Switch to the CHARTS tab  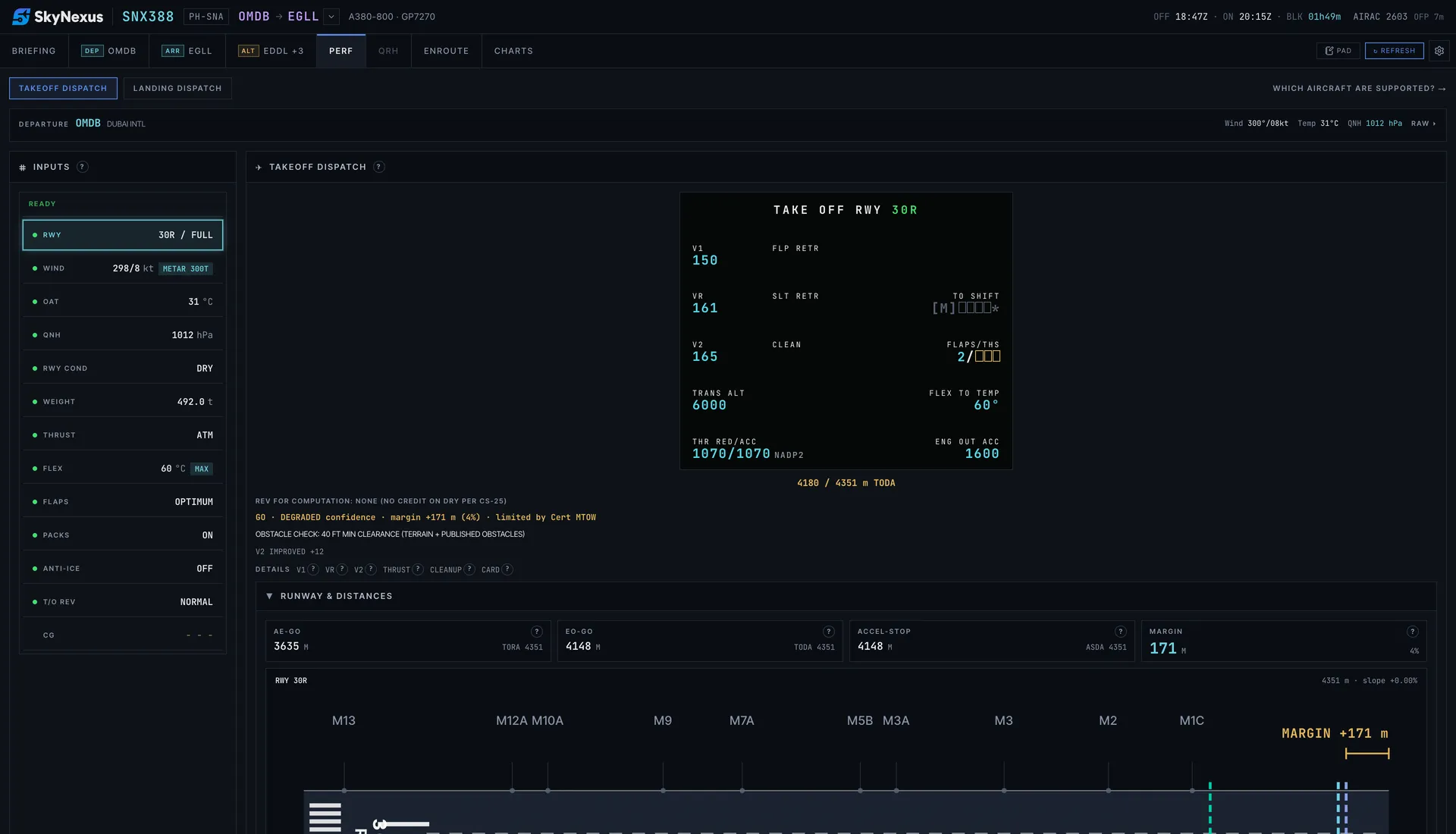pos(513,51)
